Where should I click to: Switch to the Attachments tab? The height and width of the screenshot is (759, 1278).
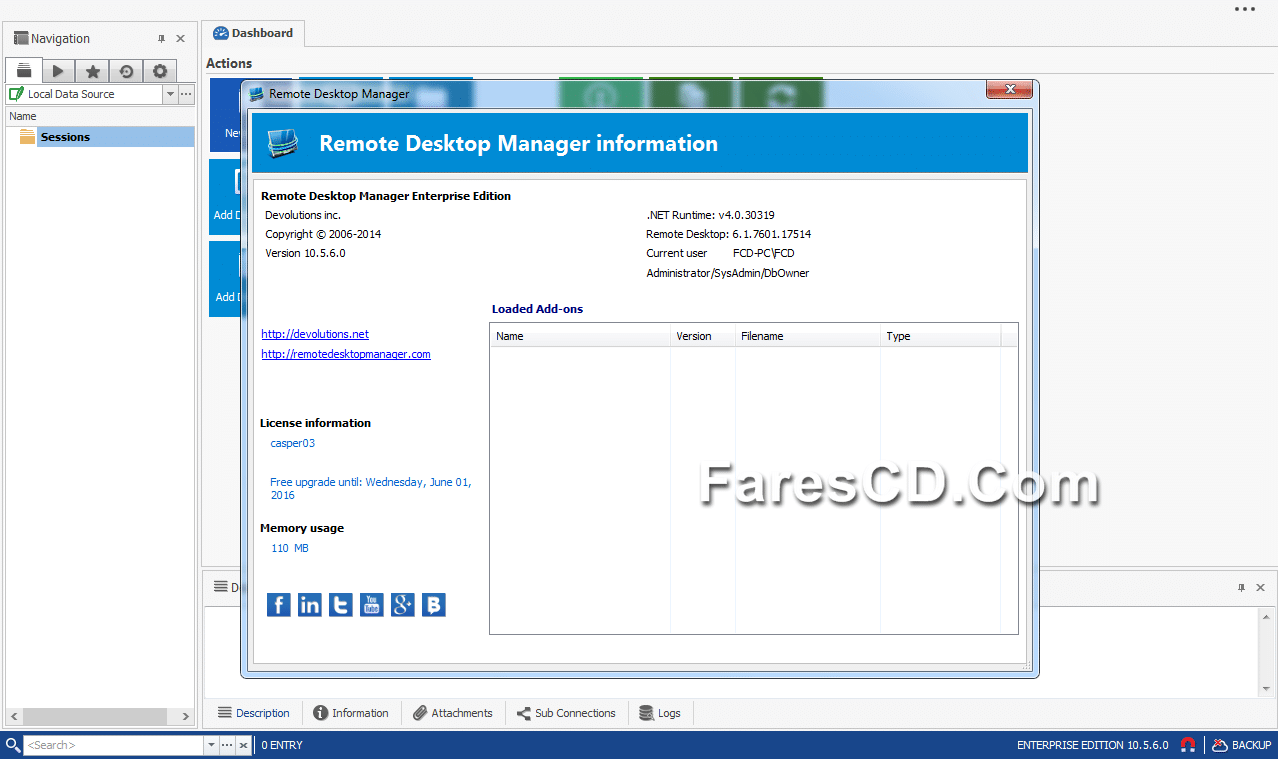tap(453, 713)
